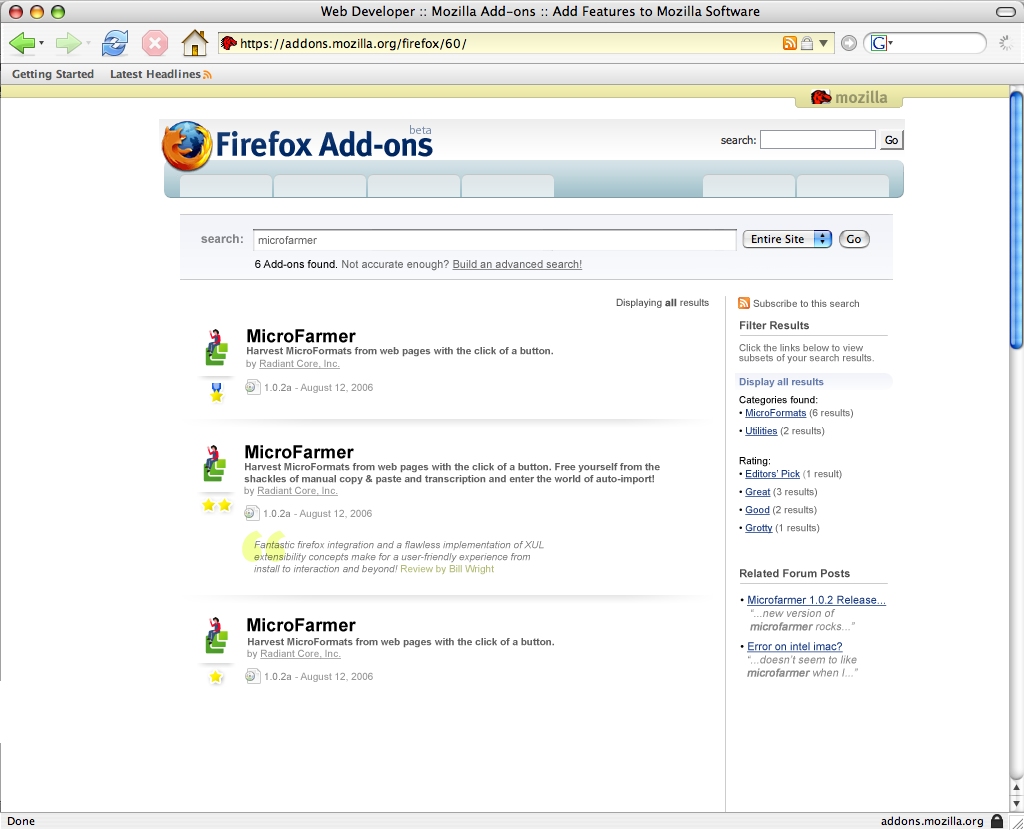Click the second blank navigation tab
This screenshot has height=830, width=1024.
tap(320, 186)
